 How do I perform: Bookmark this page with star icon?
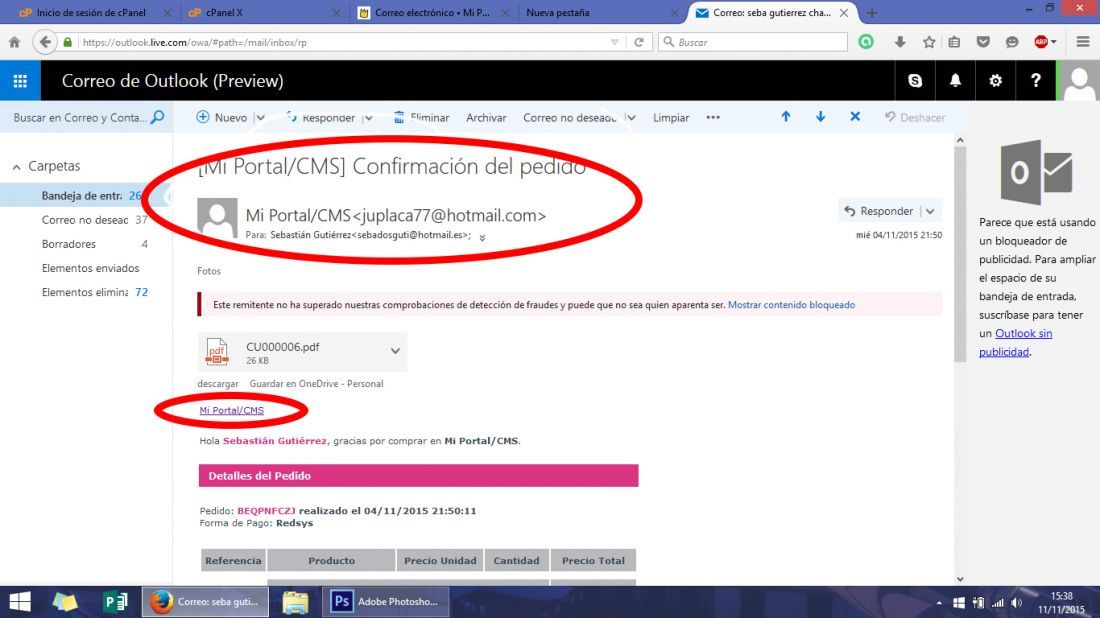tap(929, 42)
